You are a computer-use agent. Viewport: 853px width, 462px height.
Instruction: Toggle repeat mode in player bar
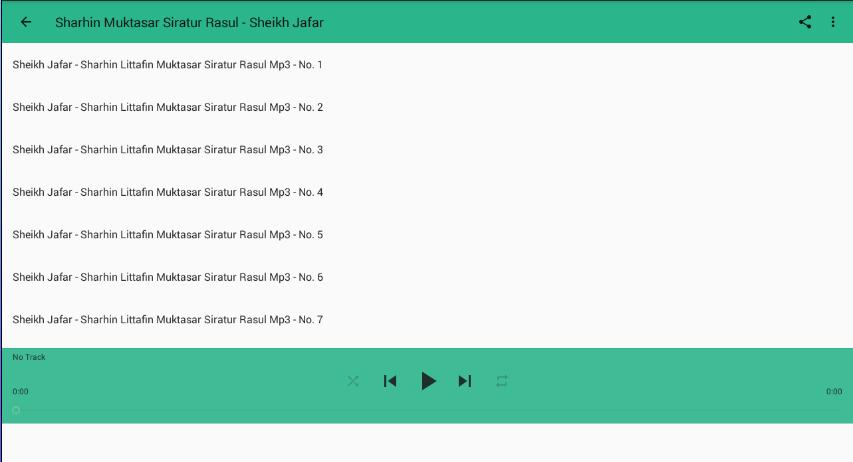coord(502,381)
